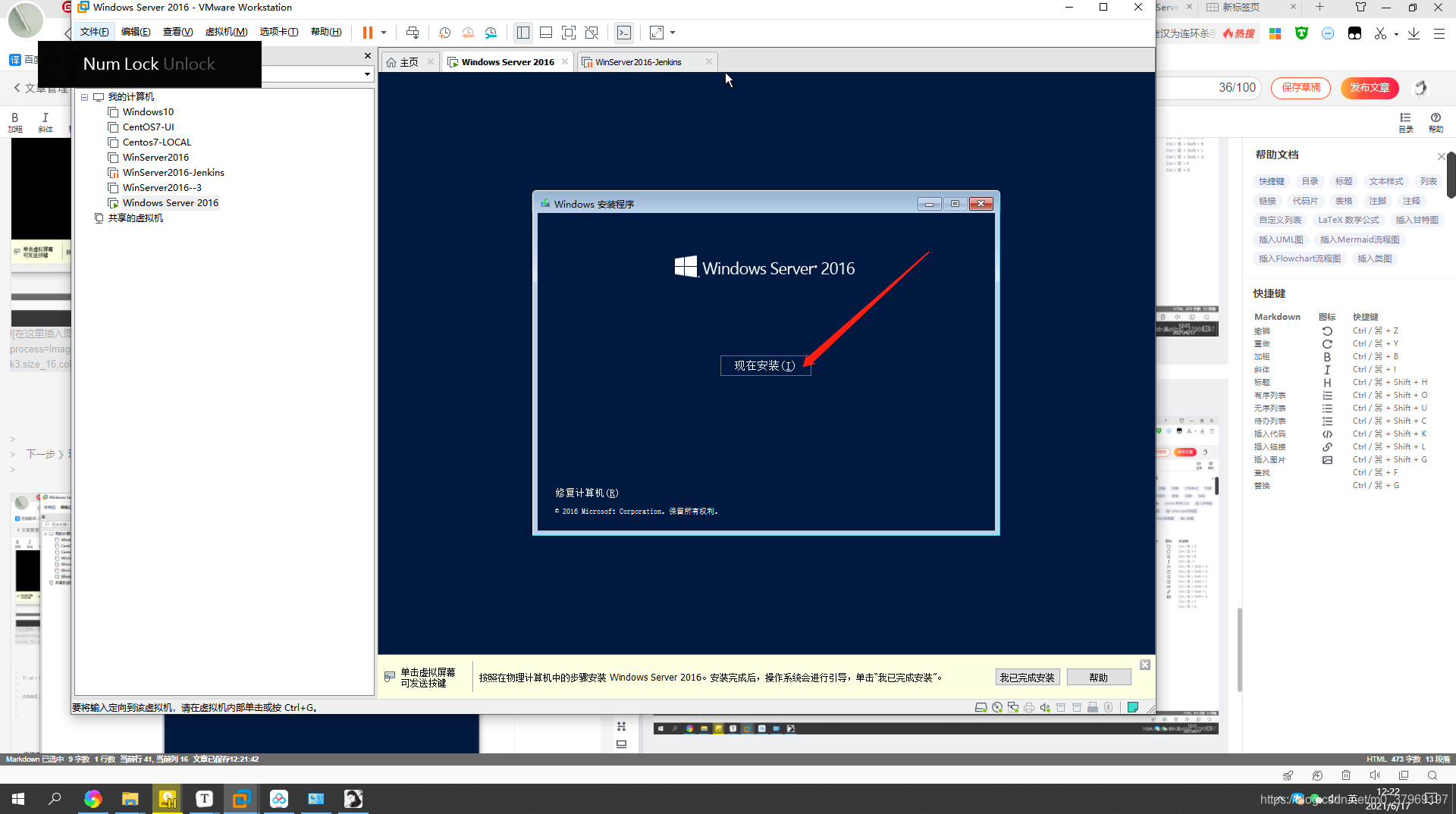This screenshot has height=814, width=1456.
Task: Click the italic 斜体 editor icon
Action: [45, 122]
